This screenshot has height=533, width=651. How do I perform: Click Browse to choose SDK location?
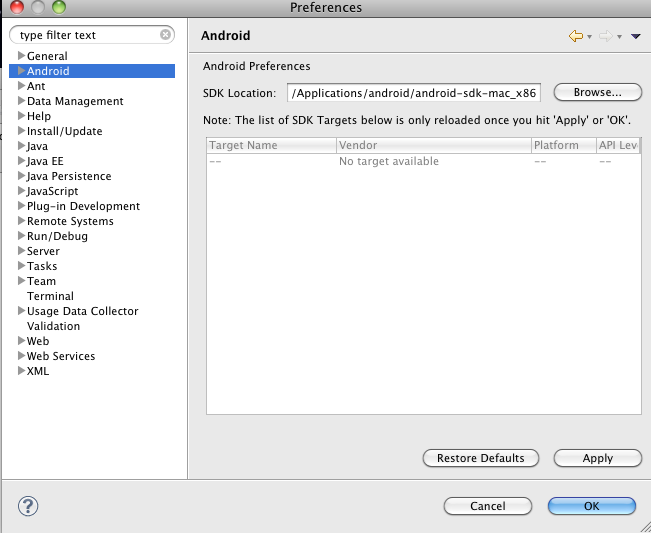(597, 92)
